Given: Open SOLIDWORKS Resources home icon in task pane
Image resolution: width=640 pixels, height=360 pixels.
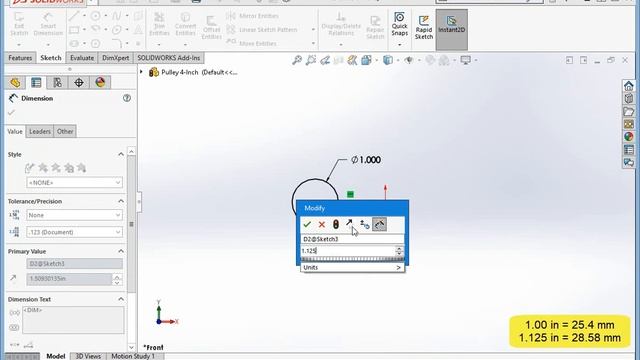Looking at the screenshot, I should point(629,86).
